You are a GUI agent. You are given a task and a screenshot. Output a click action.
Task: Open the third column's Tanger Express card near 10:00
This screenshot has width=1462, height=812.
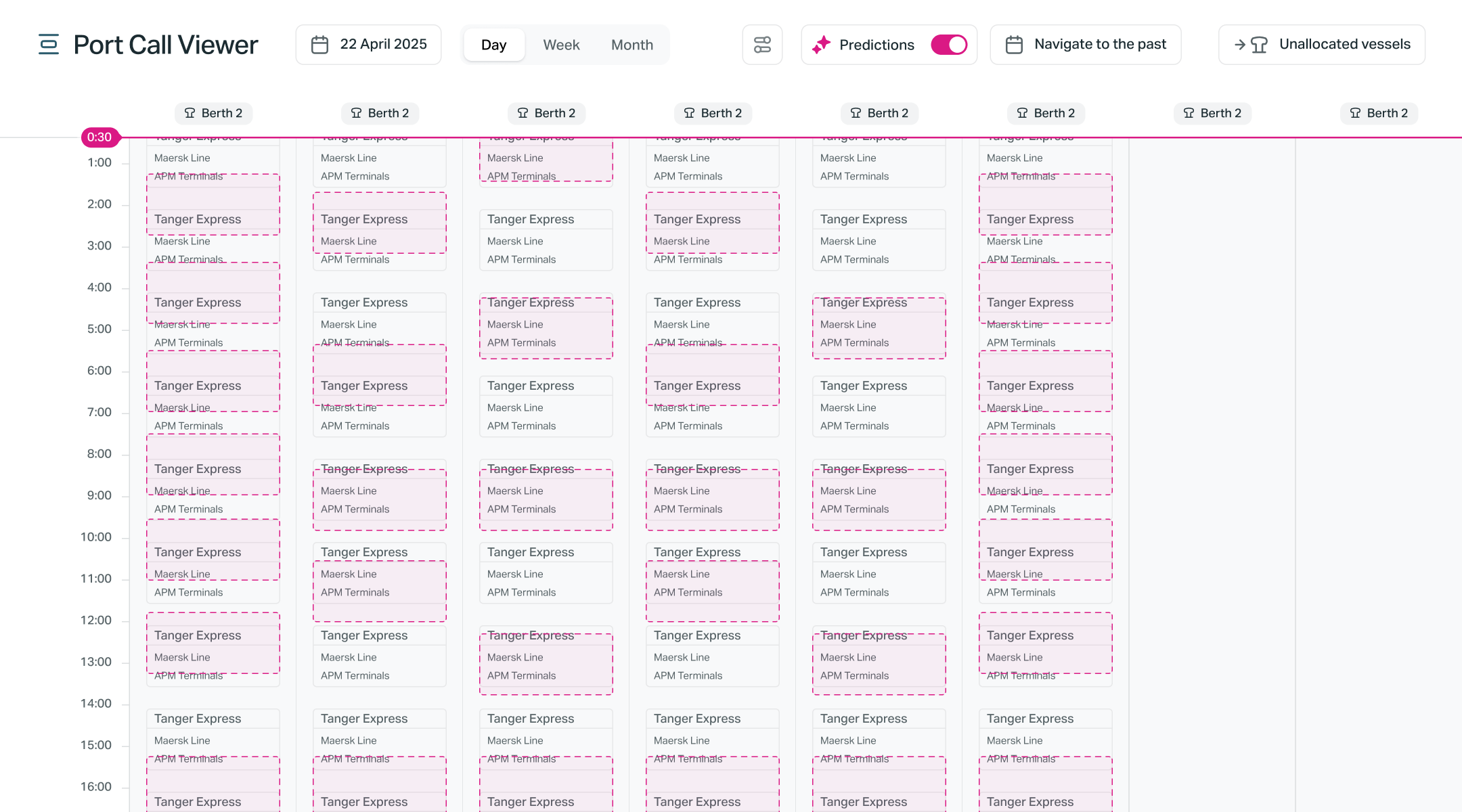pos(546,573)
